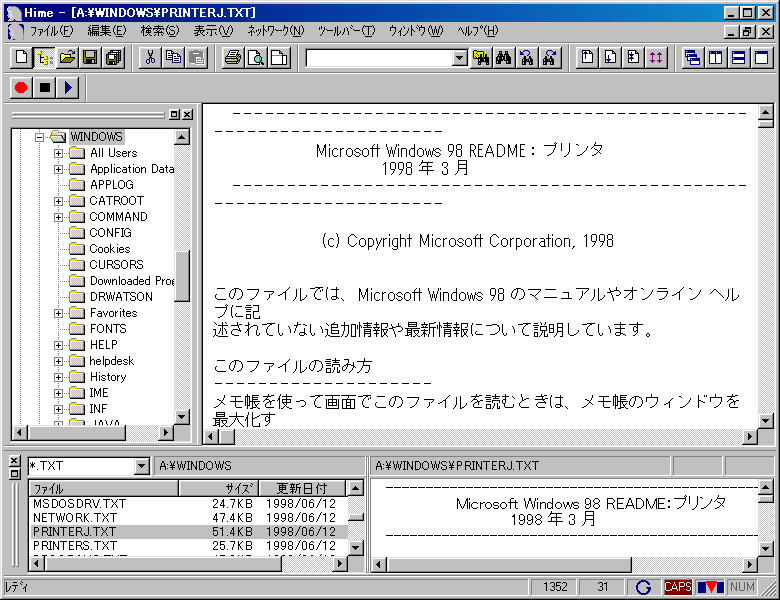Expand the Favorites folder
Image resolution: width=780 pixels, height=600 pixels.
59,313
